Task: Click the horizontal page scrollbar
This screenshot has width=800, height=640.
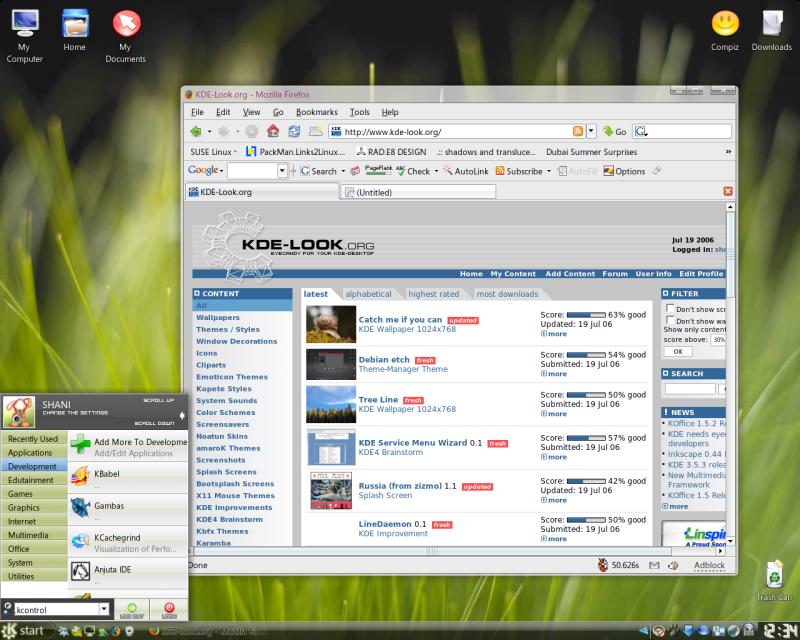Action: coord(433,551)
